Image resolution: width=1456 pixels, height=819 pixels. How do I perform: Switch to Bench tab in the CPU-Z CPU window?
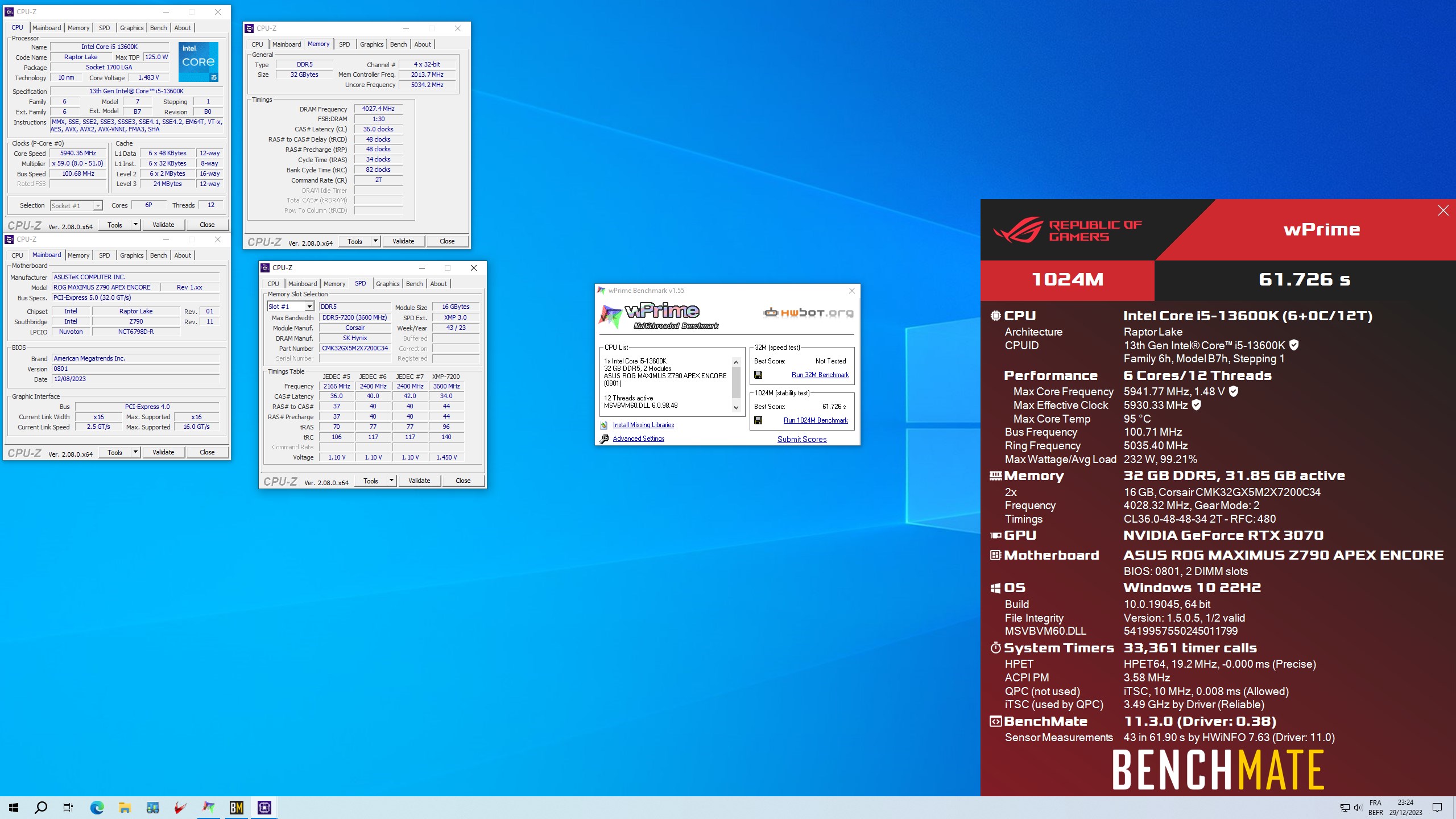coord(159,28)
